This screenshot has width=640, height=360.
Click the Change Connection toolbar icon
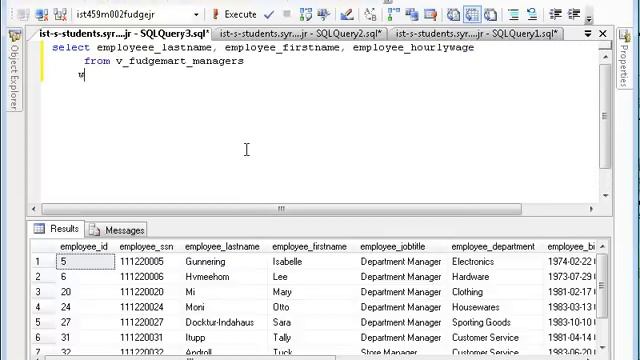click(60, 15)
